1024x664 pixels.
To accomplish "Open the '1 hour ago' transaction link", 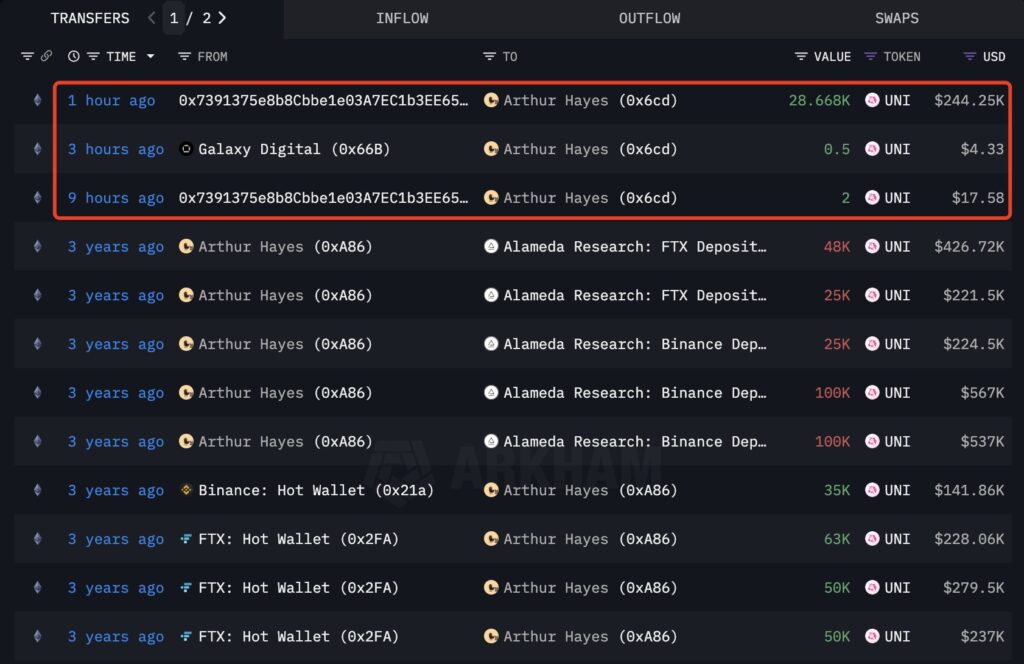I will pos(111,100).
